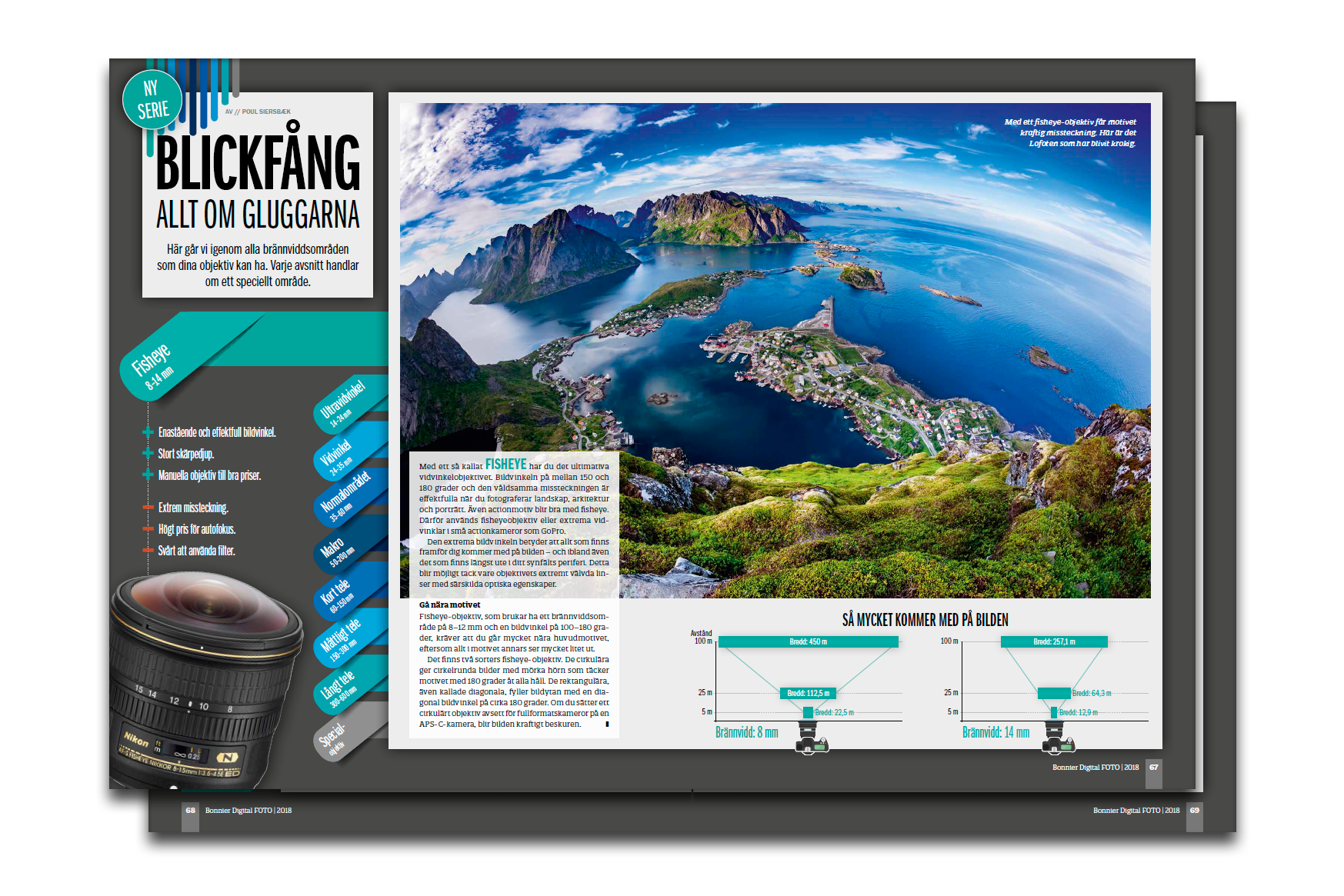Click the page number 67 box
Screen dimensions: 1344x896
(1153, 768)
